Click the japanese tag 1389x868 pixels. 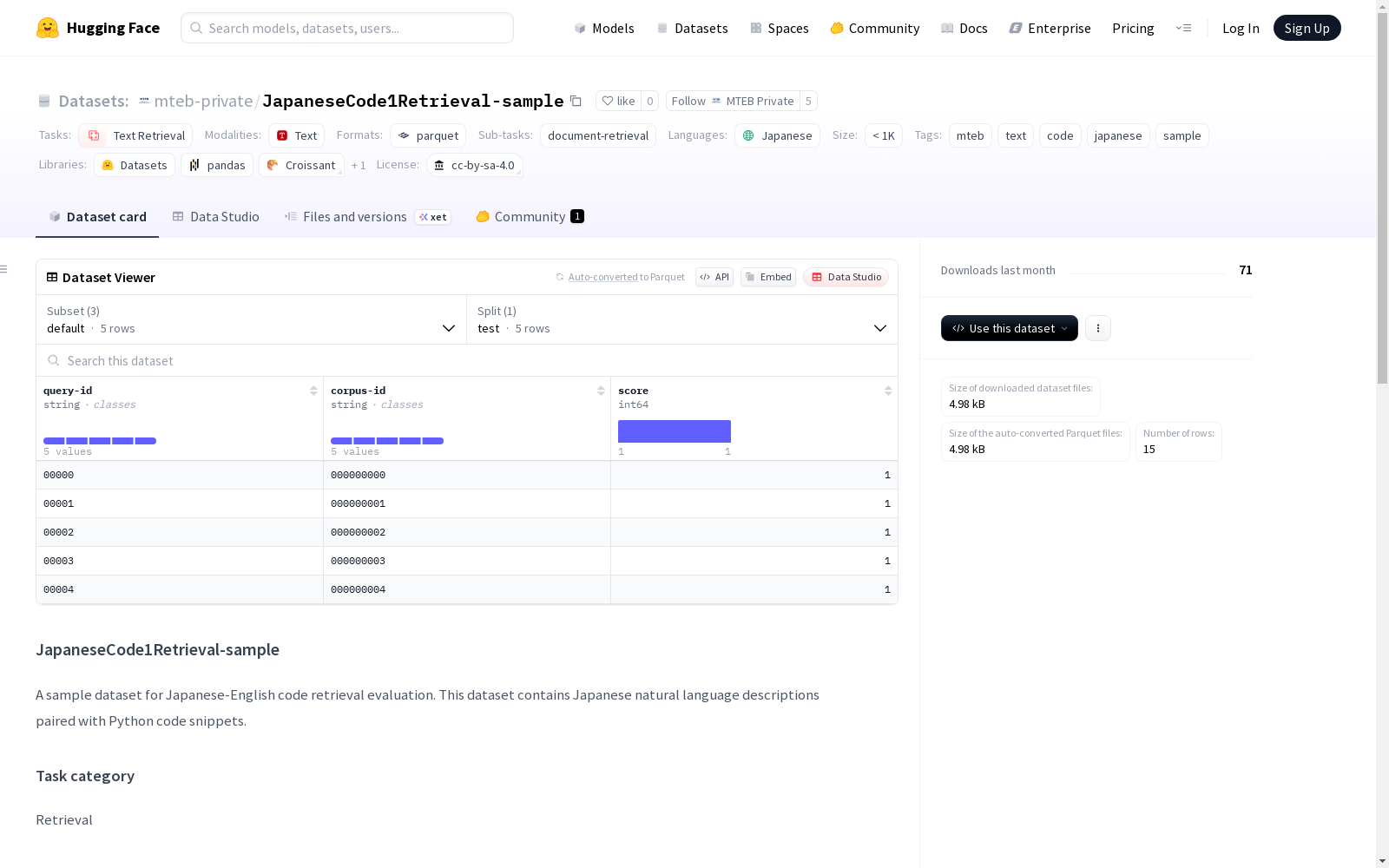tap(1118, 135)
